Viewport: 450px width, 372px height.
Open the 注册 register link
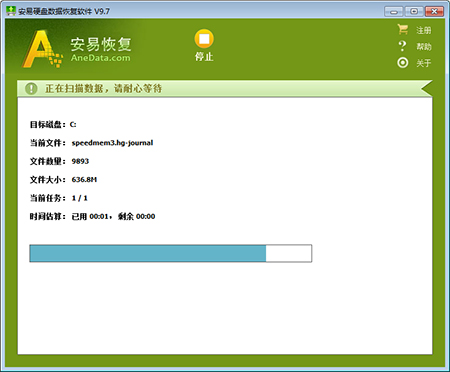click(424, 30)
